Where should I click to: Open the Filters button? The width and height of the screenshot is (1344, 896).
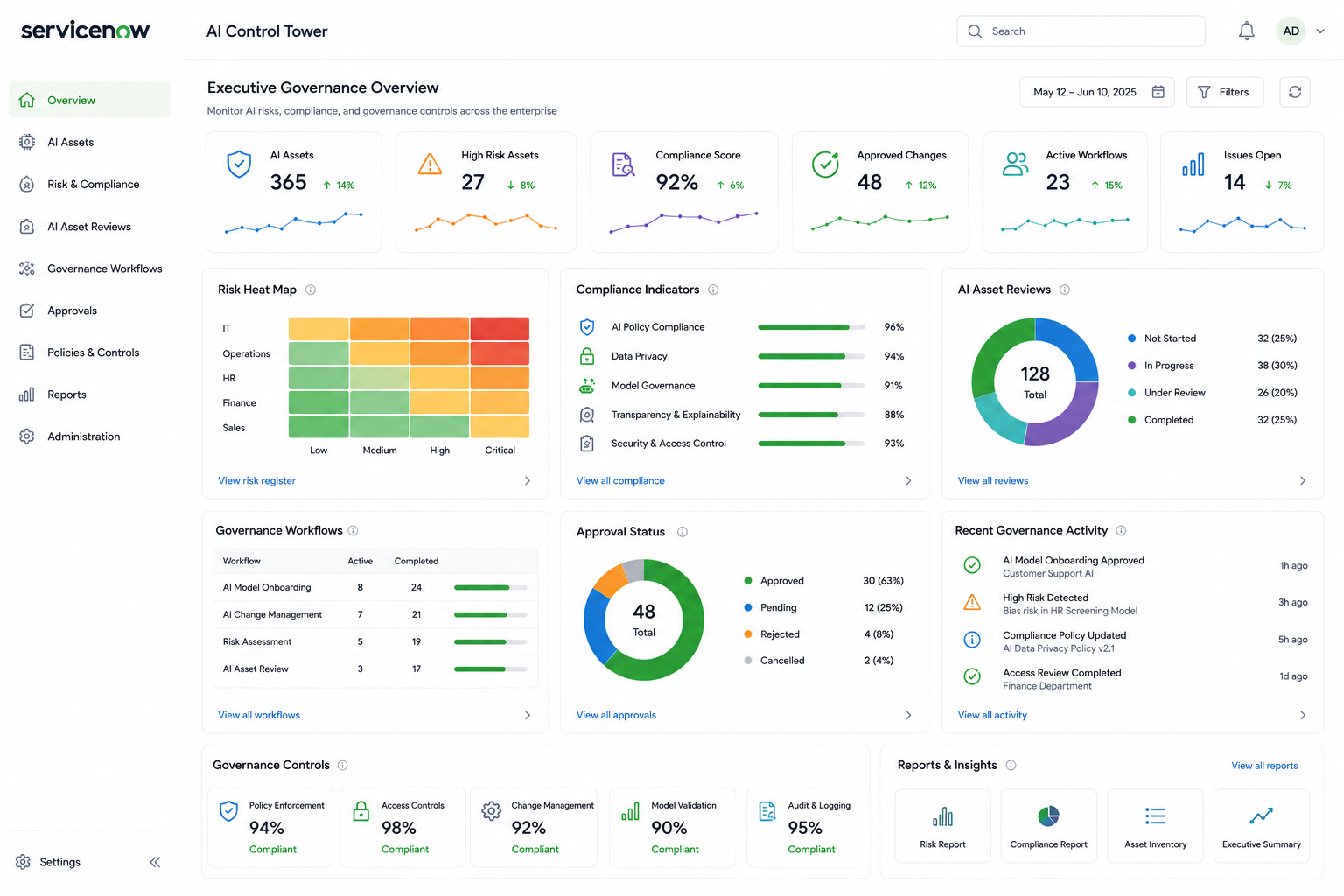[1225, 92]
